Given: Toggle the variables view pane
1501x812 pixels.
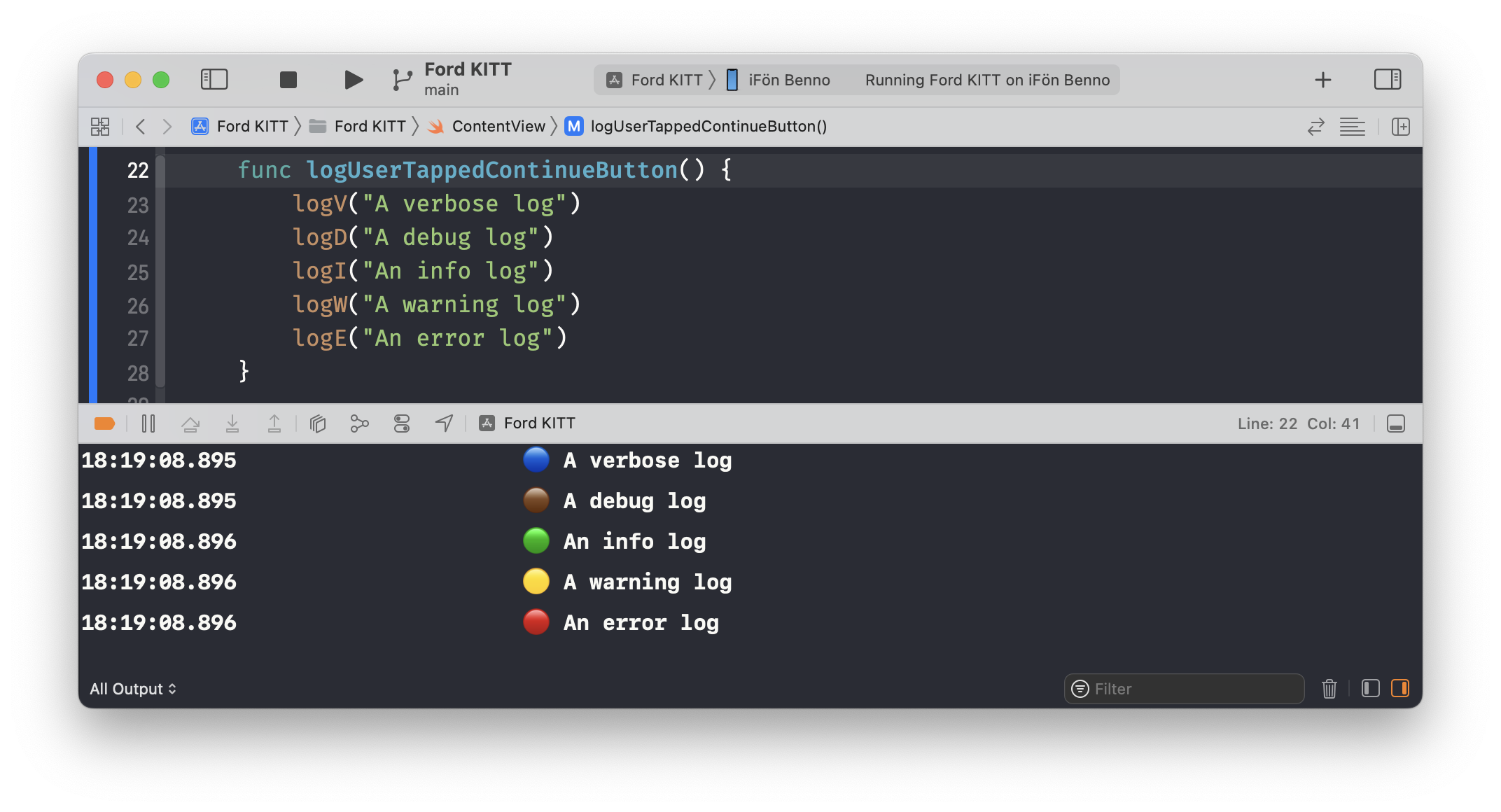Looking at the screenshot, I should [x=1371, y=689].
